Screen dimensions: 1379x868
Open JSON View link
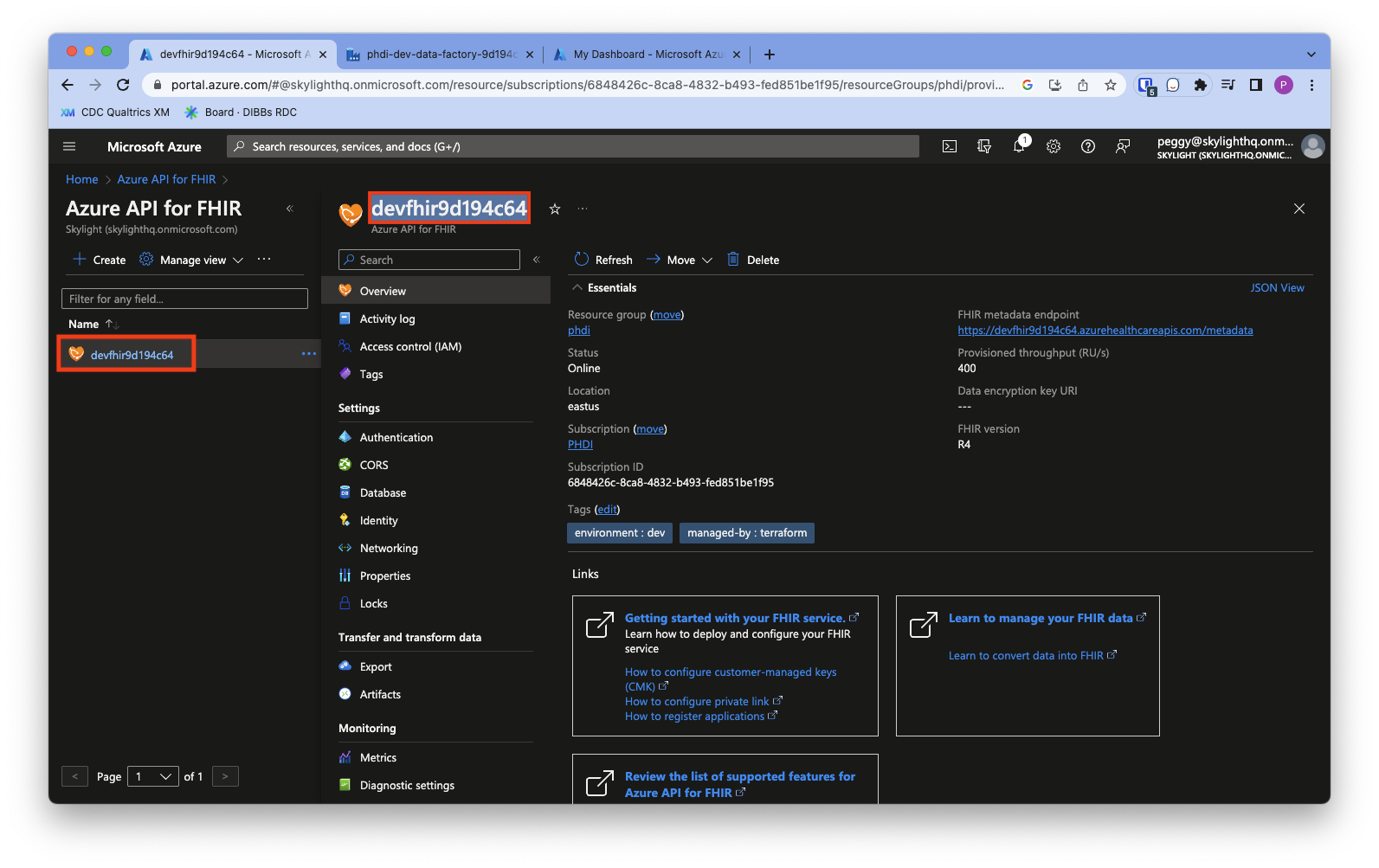pyautogui.click(x=1277, y=288)
